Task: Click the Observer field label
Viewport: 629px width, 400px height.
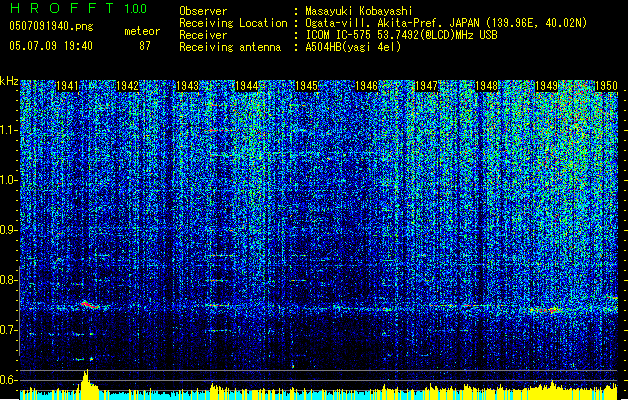Action: point(203,11)
